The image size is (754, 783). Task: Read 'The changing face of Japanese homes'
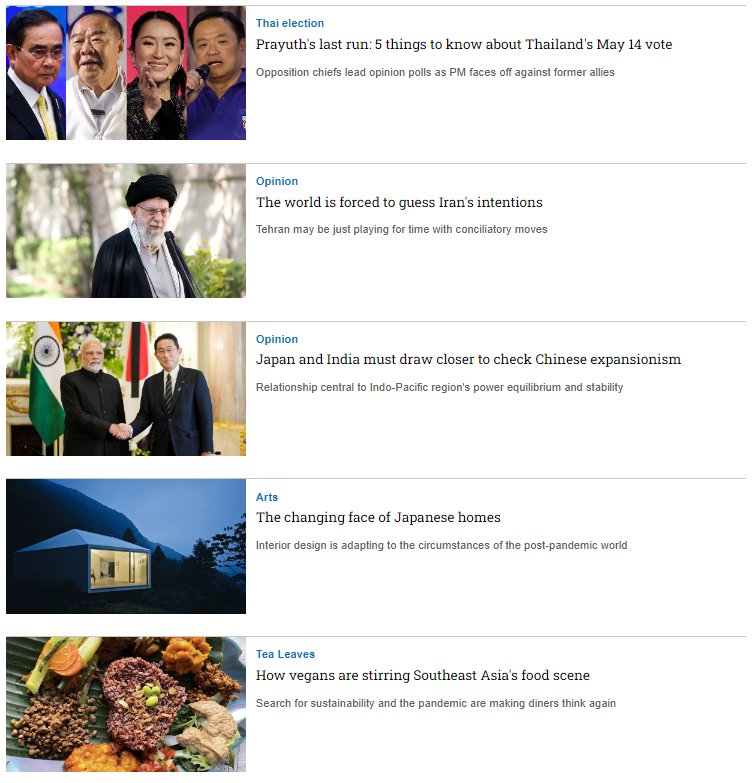click(x=378, y=517)
